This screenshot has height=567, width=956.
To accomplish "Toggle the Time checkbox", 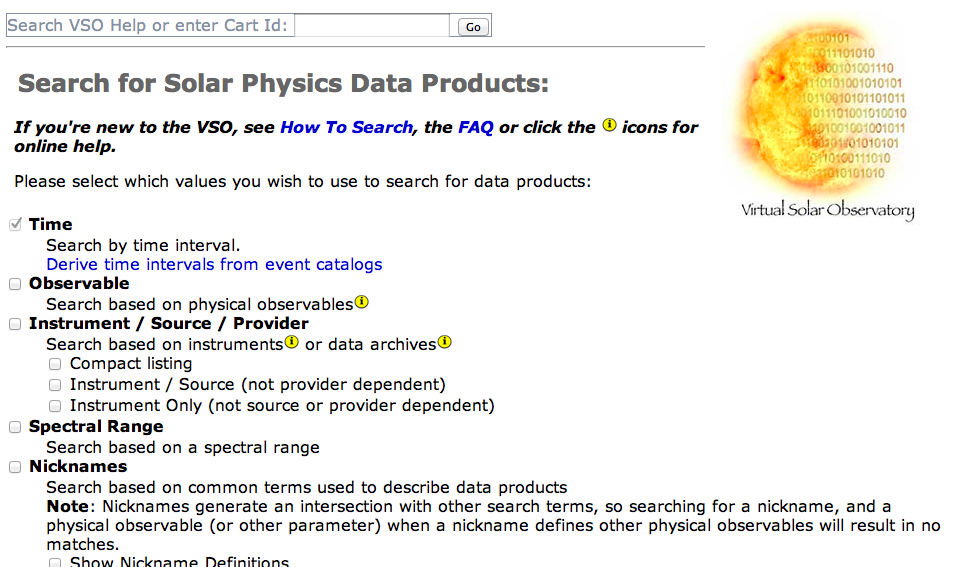I will tap(15, 224).
